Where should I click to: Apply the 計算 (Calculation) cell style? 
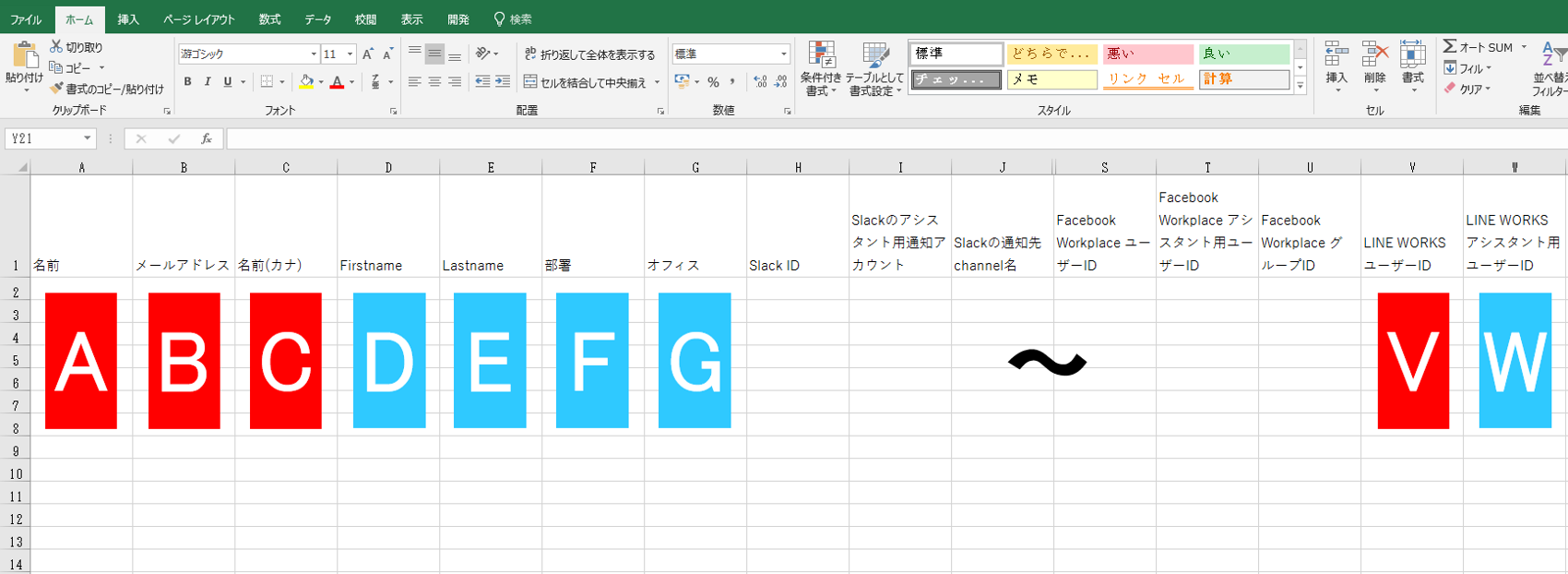click(1243, 79)
